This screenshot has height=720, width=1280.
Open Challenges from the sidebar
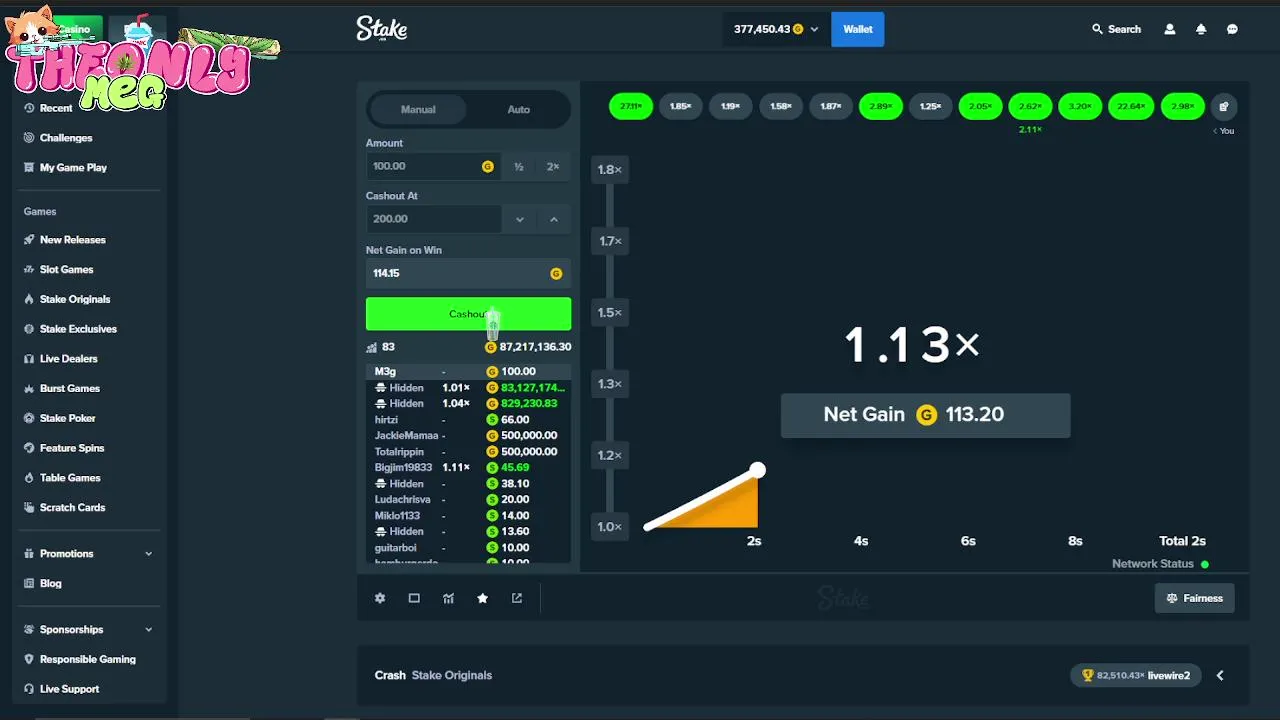point(57,138)
